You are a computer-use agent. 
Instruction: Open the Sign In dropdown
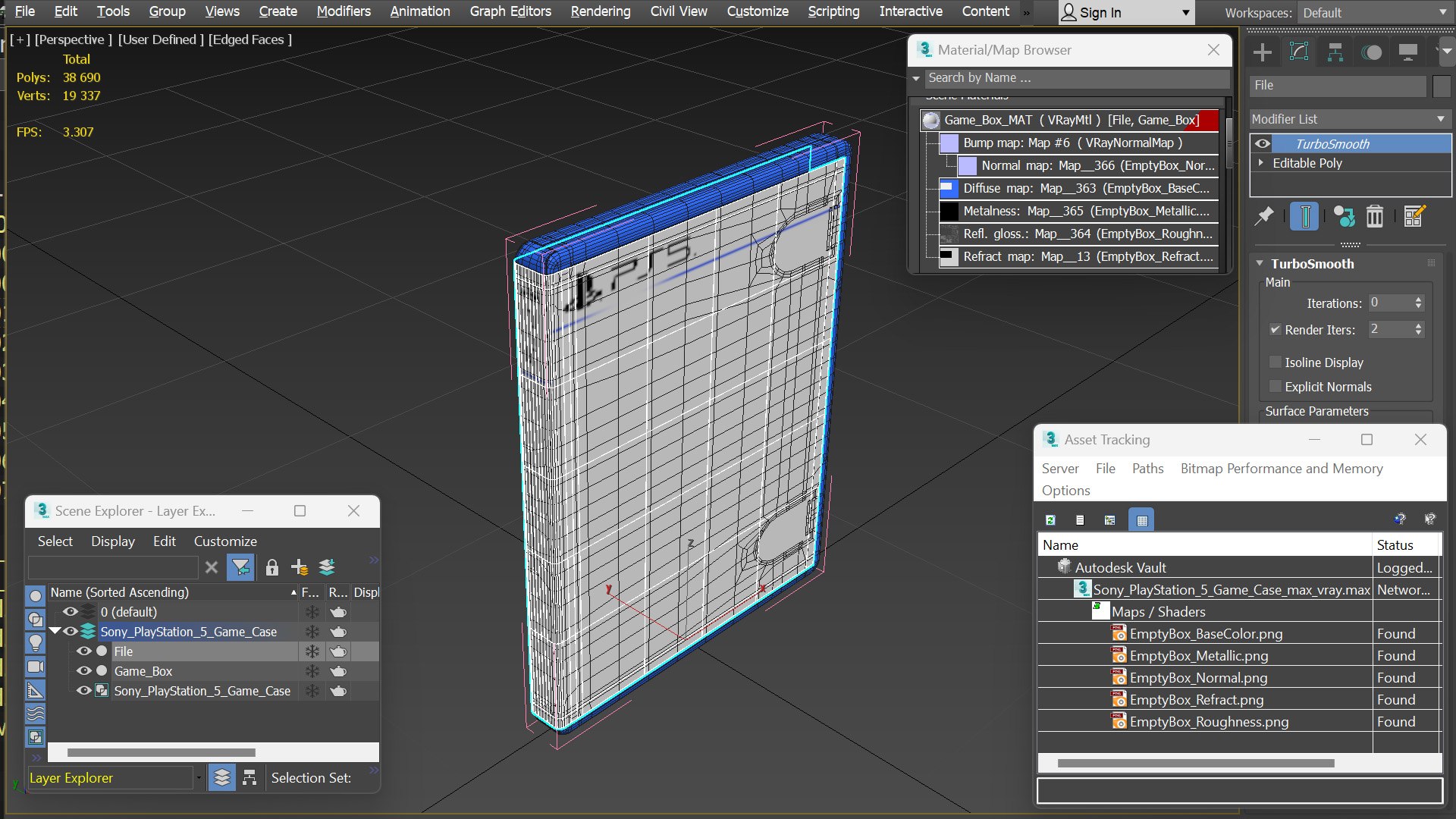click(1126, 13)
